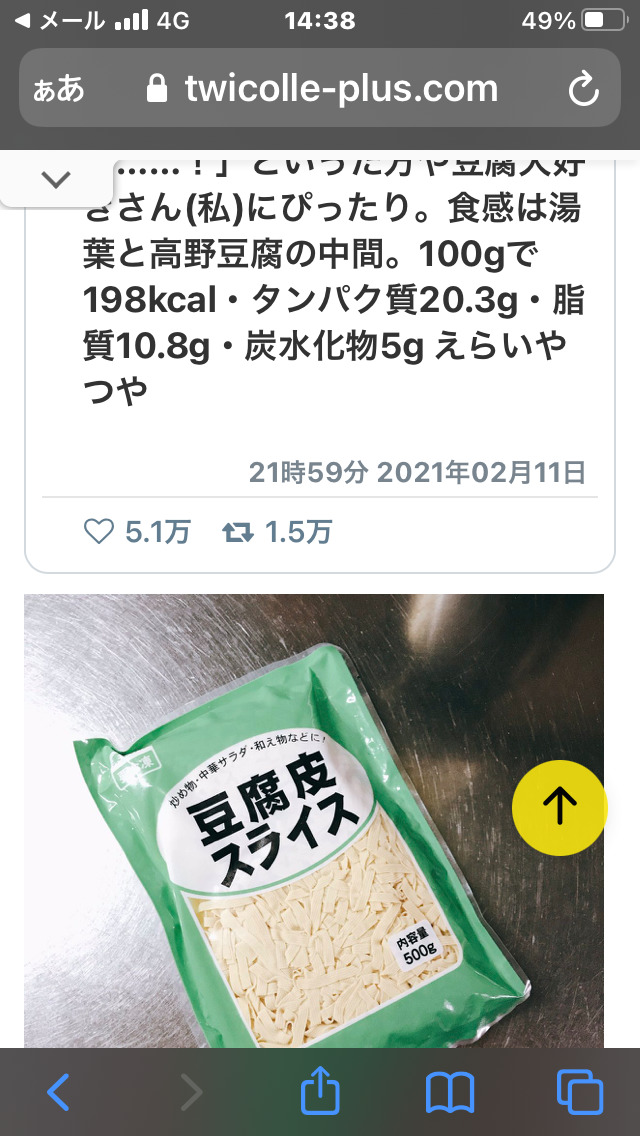The image size is (640, 1136).
Task: Tap the reload page icon
Action: [583, 90]
